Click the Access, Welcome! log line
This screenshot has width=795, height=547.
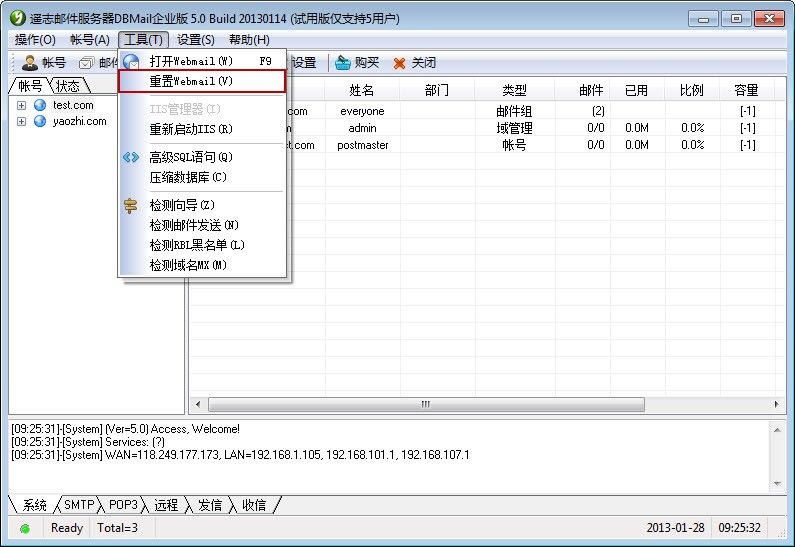click(126, 429)
